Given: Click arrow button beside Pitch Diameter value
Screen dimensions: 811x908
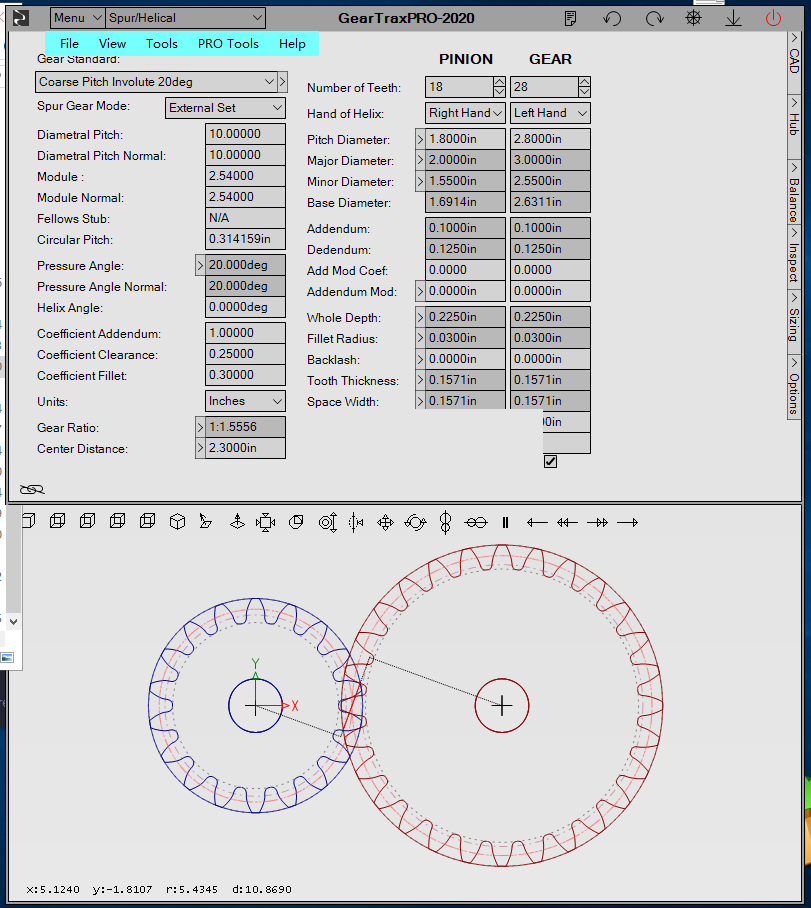Looking at the screenshot, I should coord(420,139).
